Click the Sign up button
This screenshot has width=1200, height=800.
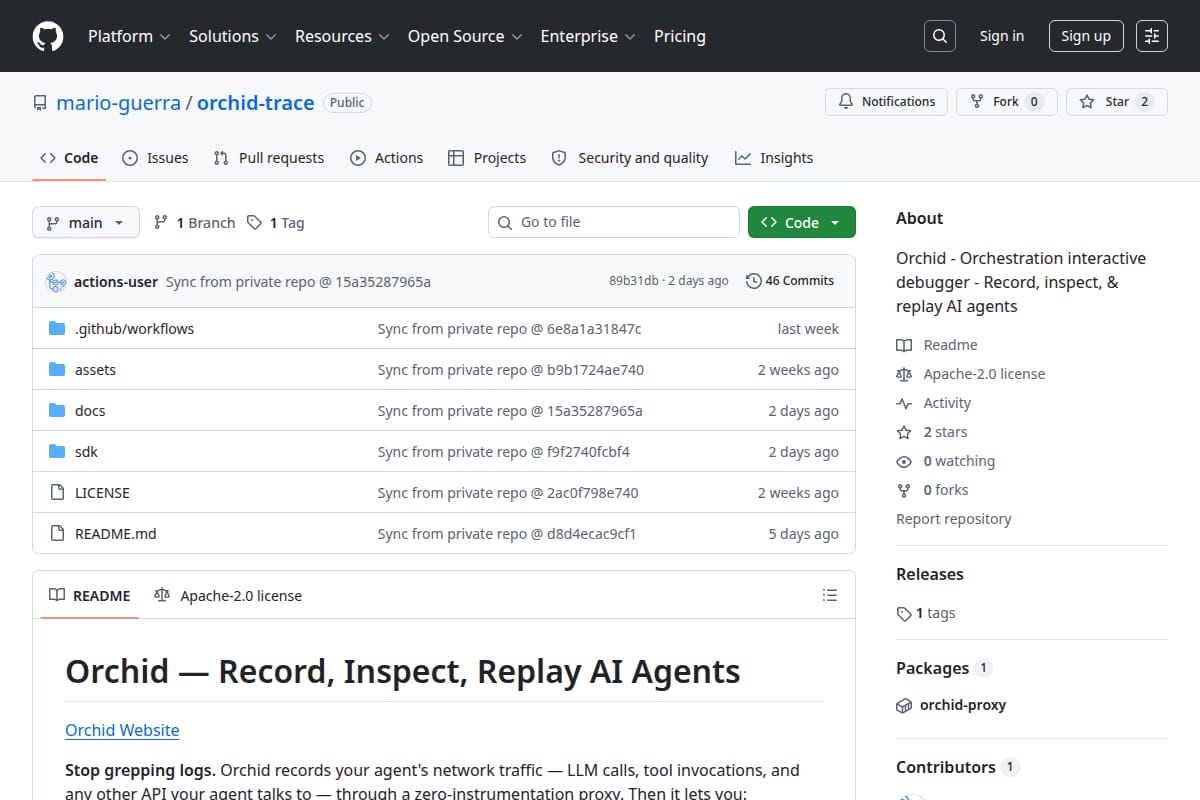point(1086,36)
